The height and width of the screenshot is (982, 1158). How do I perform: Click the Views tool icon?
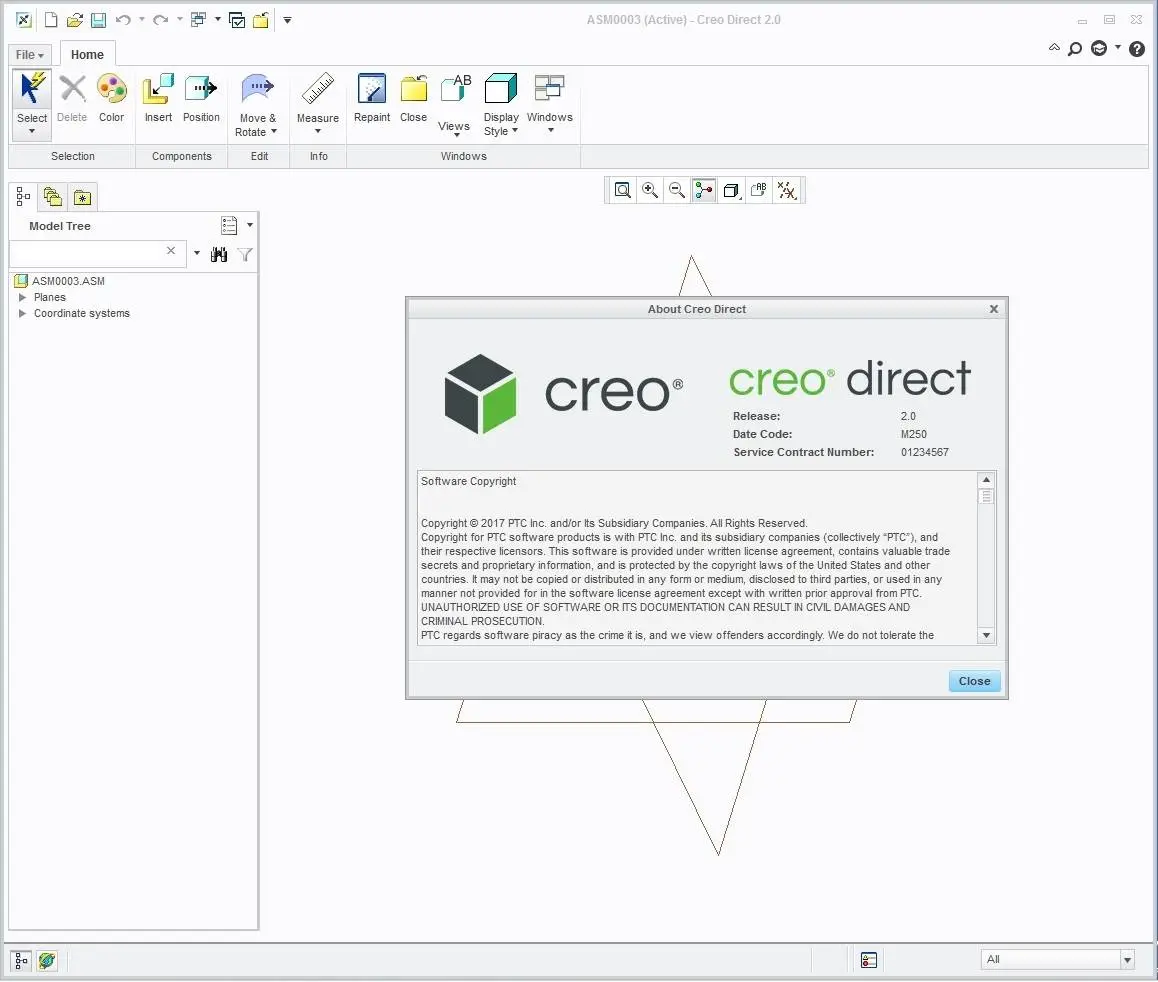click(x=455, y=90)
